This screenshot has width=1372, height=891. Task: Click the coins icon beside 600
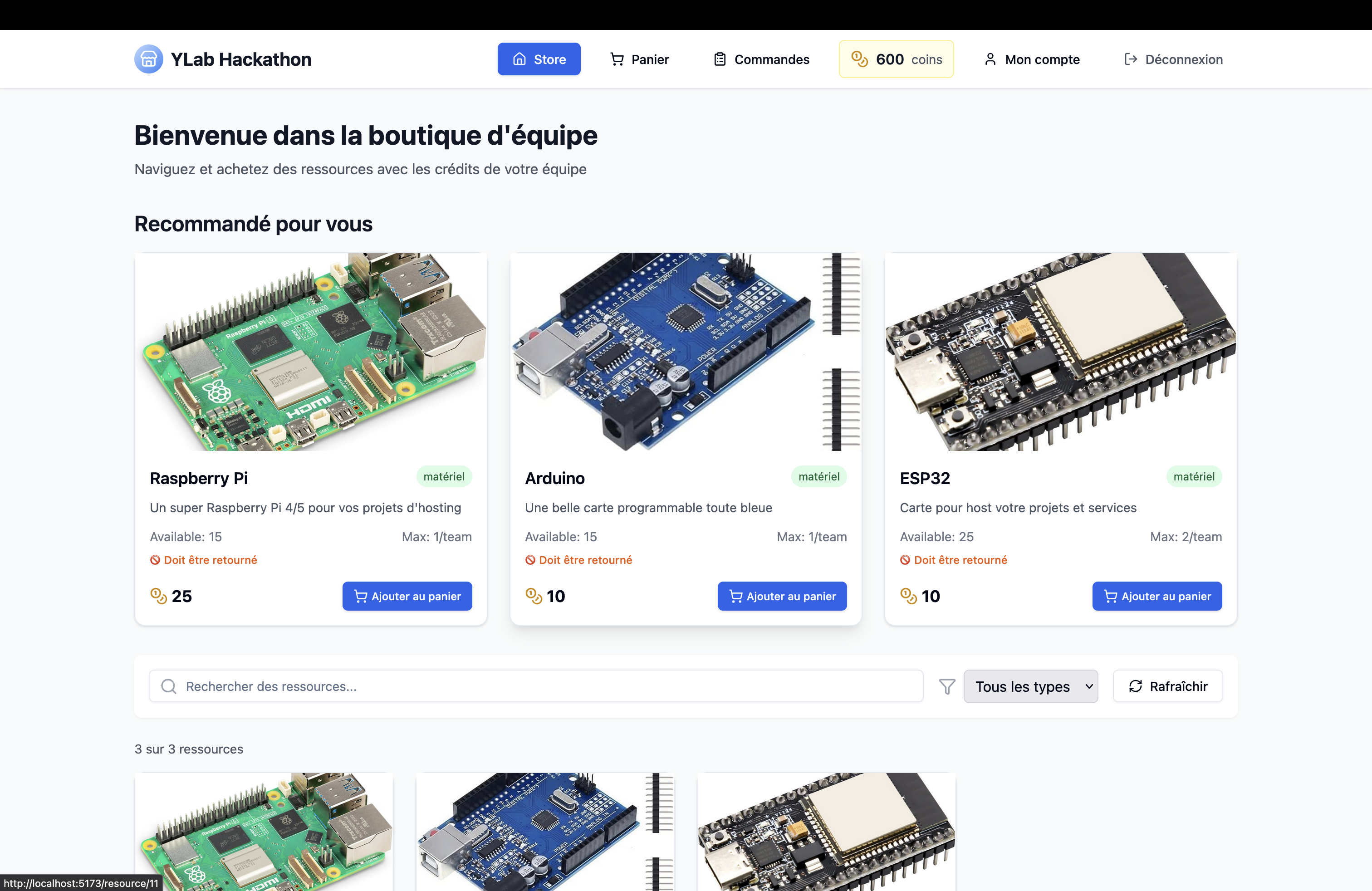click(859, 59)
